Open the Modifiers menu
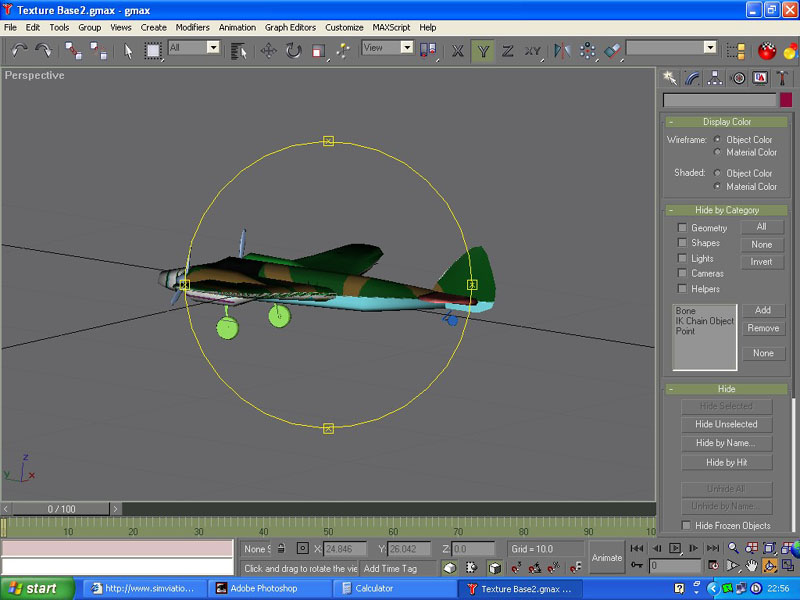The height and width of the screenshot is (600, 800). (x=192, y=27)
